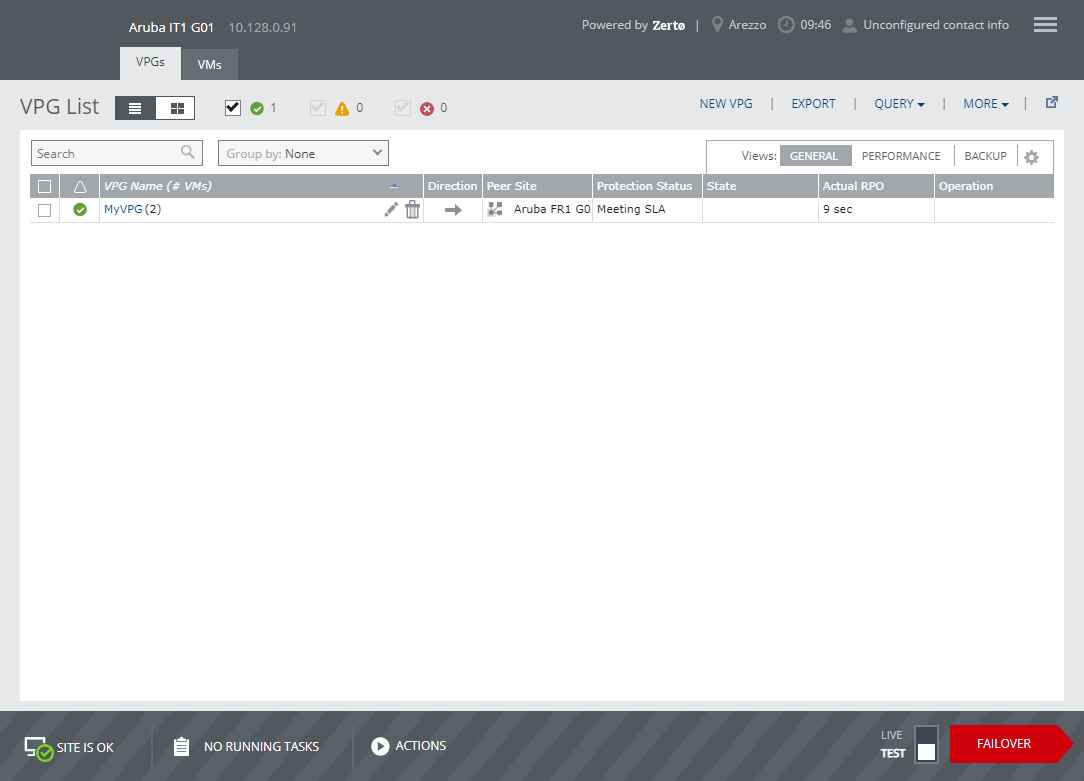Delete MyVPG using the trash icon
Image resolution: width=1084 pixels, height=781 pixels.
(x=413, y=209)
